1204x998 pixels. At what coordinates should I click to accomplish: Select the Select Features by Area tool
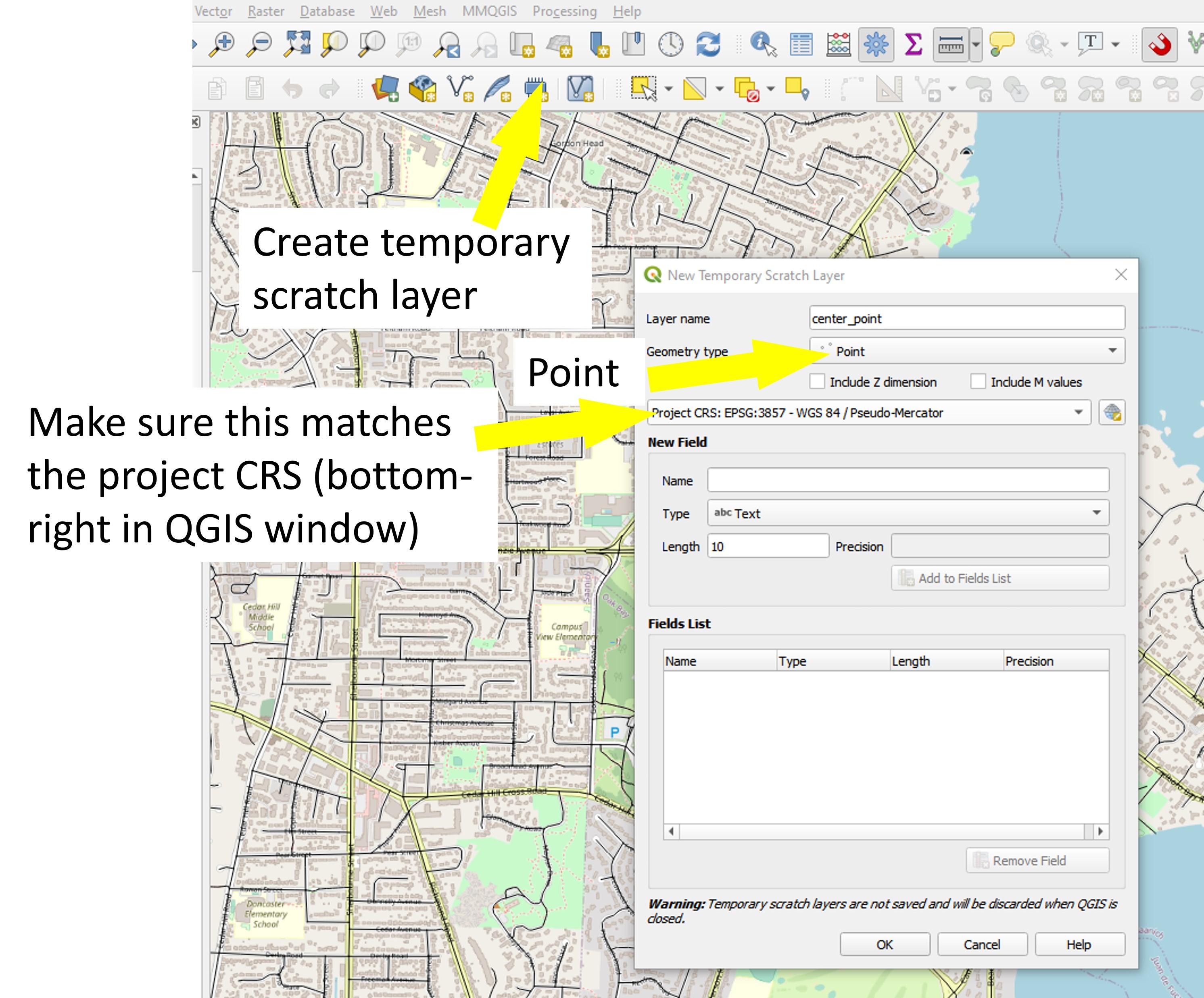(644, 89)
